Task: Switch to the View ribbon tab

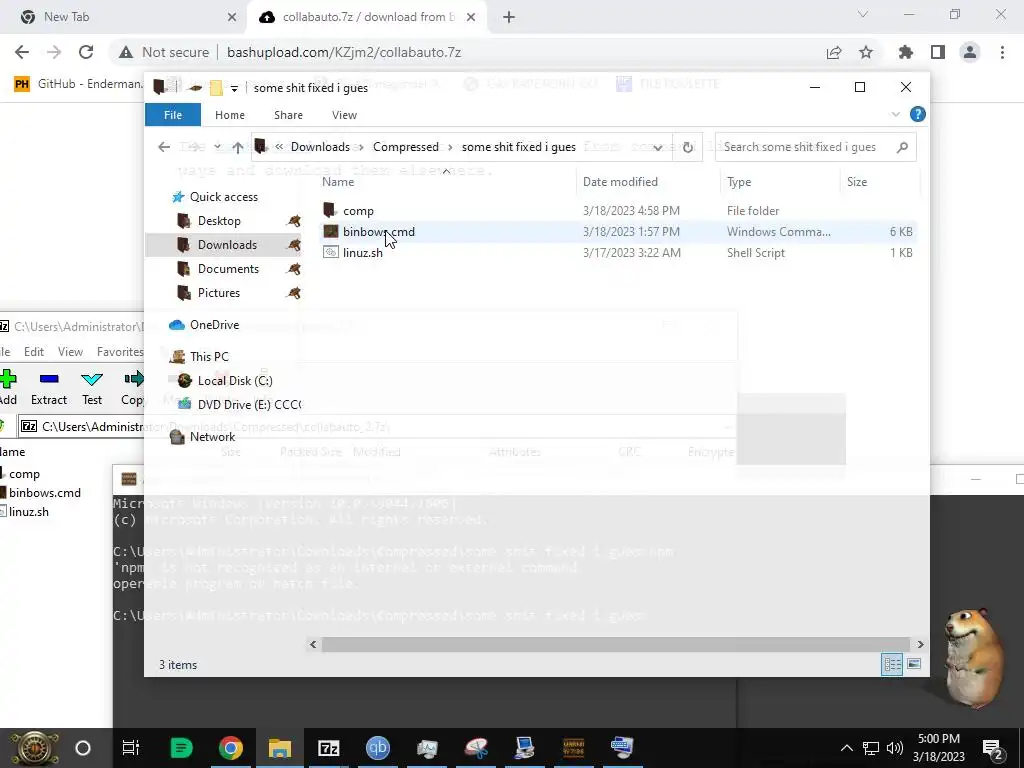Action: click(344, 115)
